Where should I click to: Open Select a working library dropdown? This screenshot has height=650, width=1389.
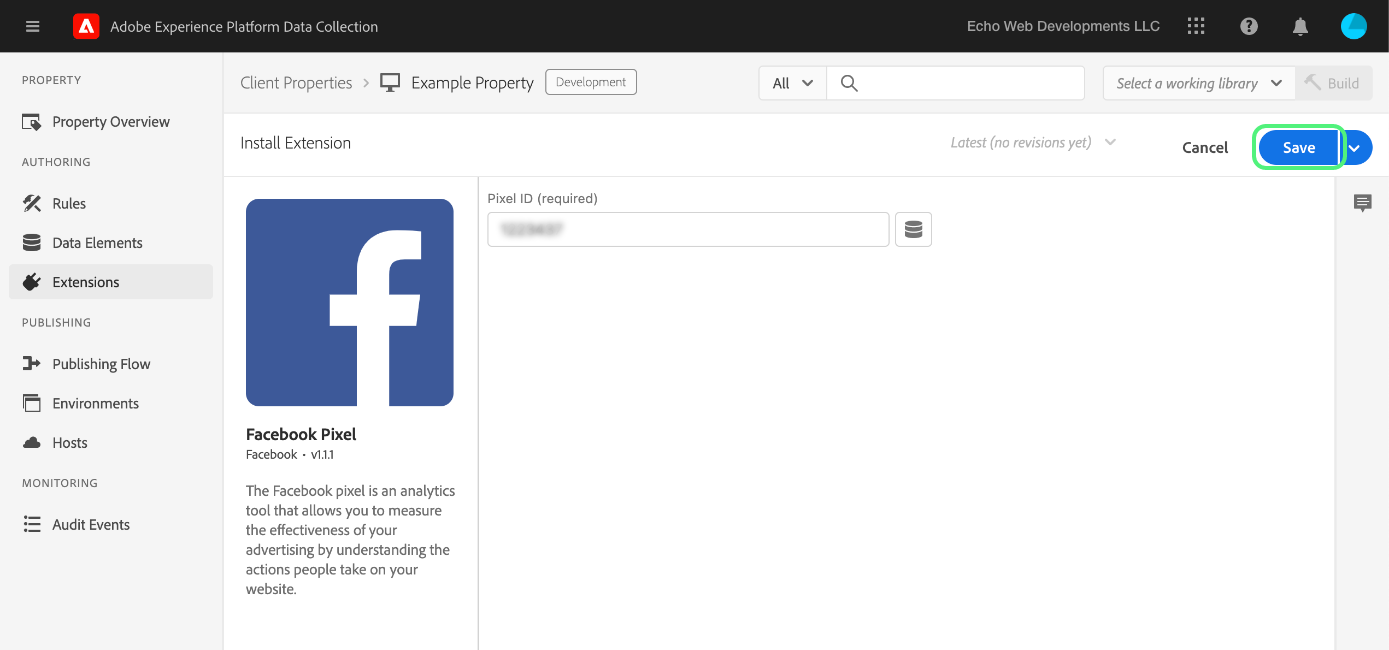(x=1198, y=84)
